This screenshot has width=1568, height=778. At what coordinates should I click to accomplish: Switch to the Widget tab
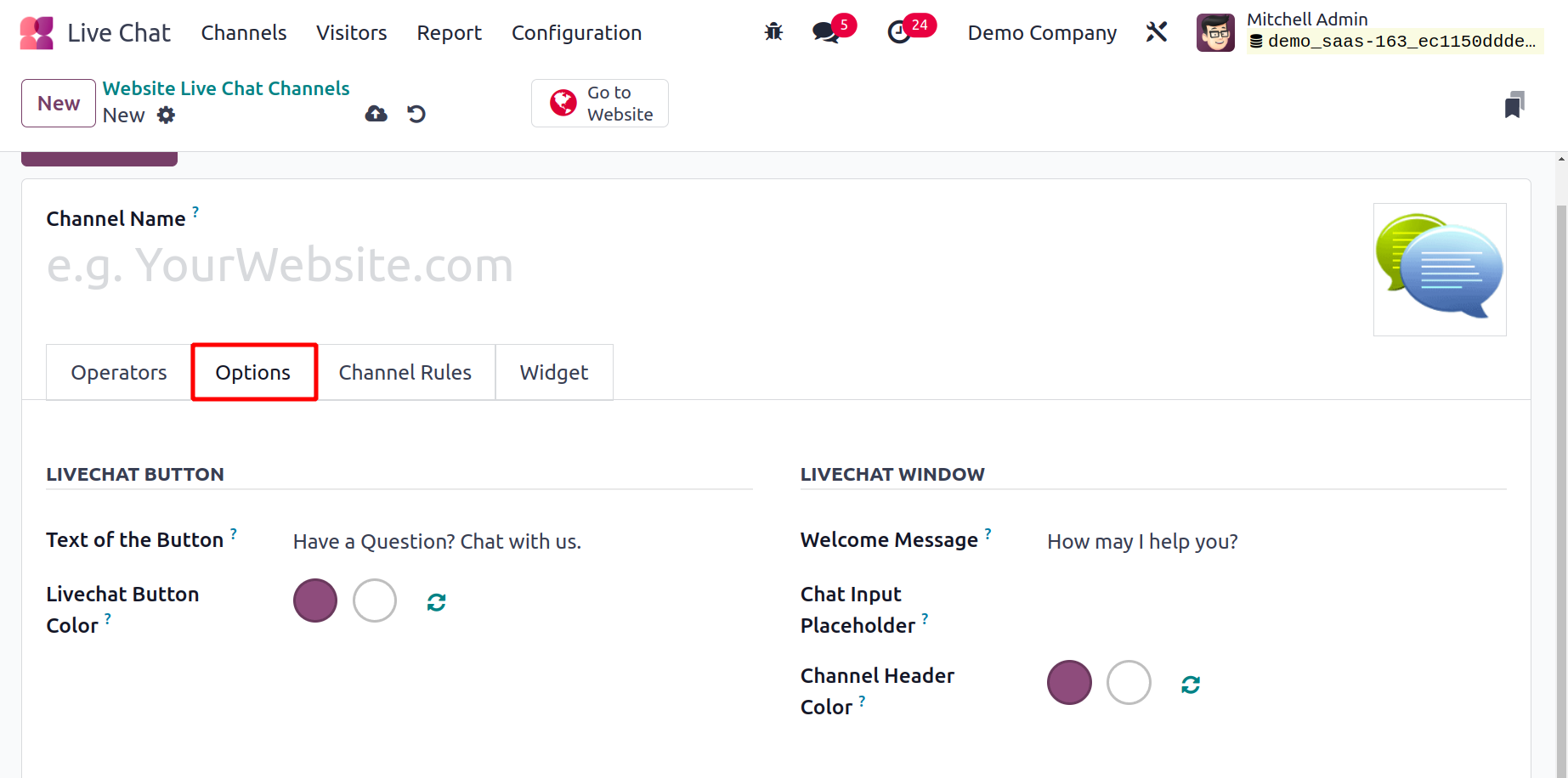tap(554, 372)
